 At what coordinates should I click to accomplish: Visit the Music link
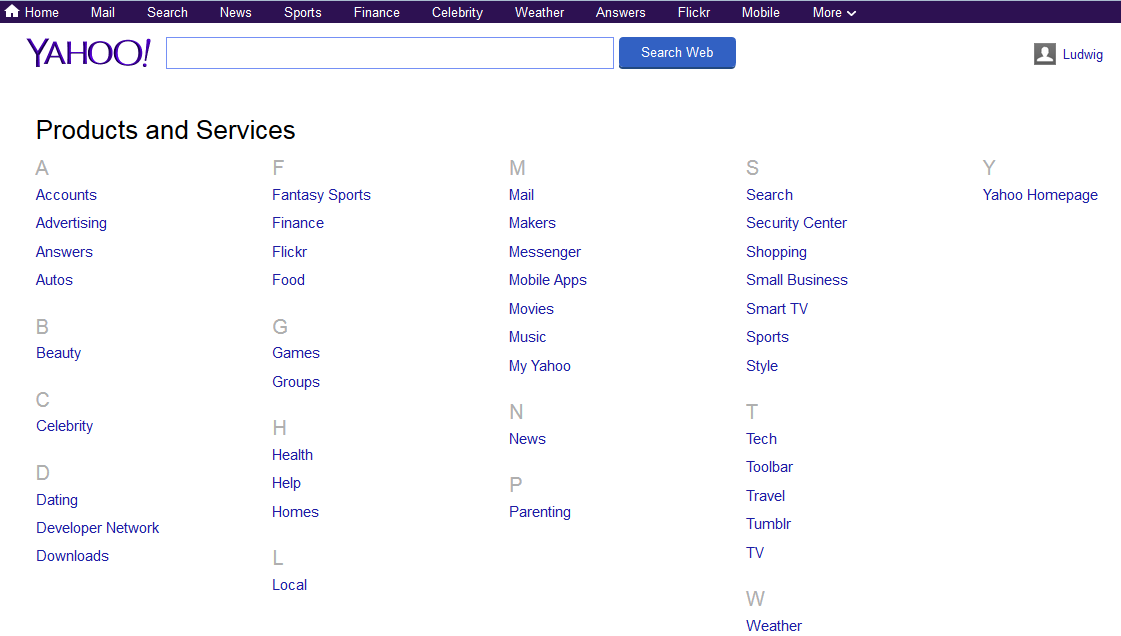528,337
